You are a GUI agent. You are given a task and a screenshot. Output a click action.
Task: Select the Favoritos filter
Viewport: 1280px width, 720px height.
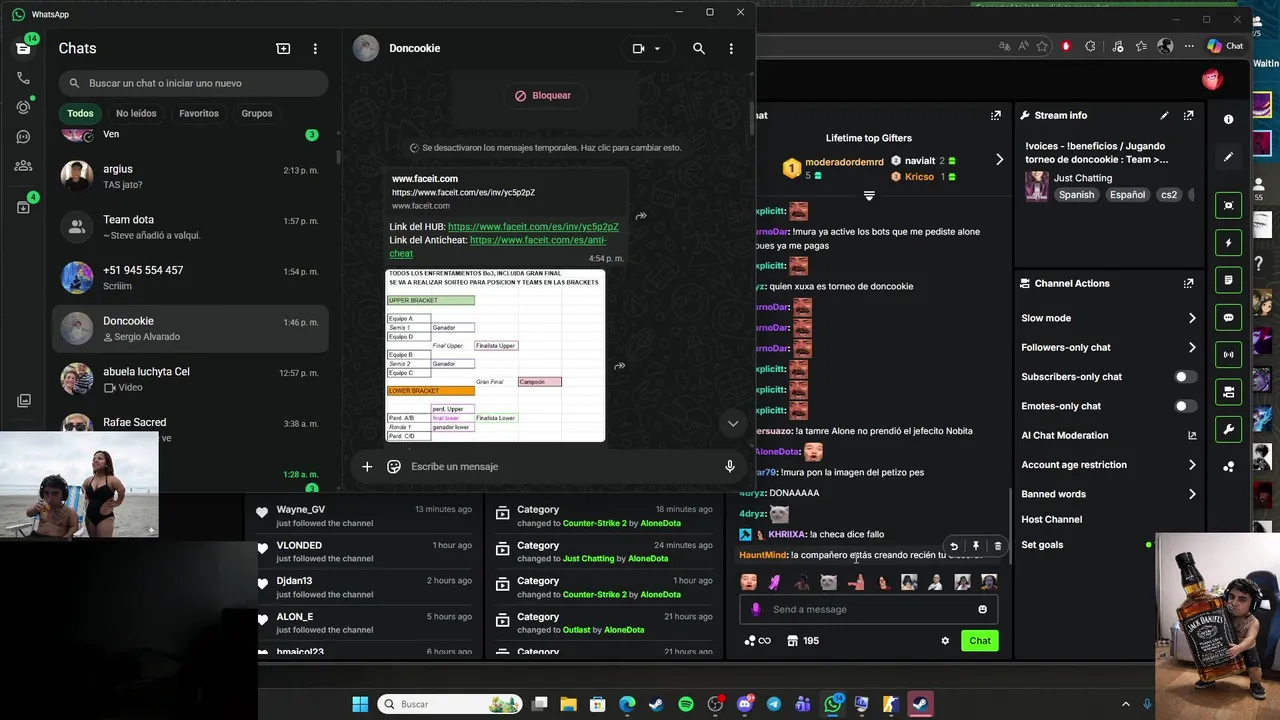click(x=199, y=113)
